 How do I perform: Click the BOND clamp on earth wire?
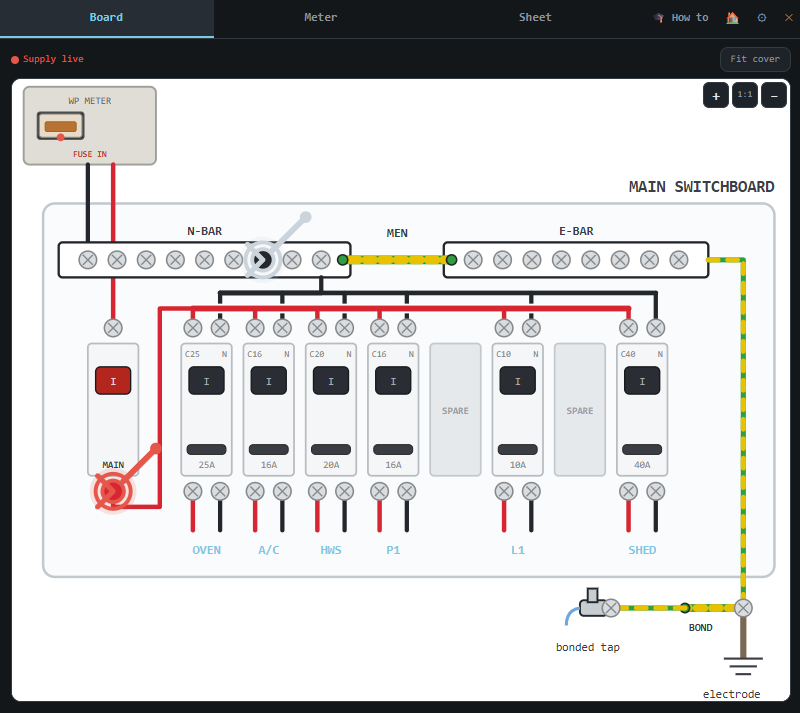pyautogui.click(x=685, y=608)
